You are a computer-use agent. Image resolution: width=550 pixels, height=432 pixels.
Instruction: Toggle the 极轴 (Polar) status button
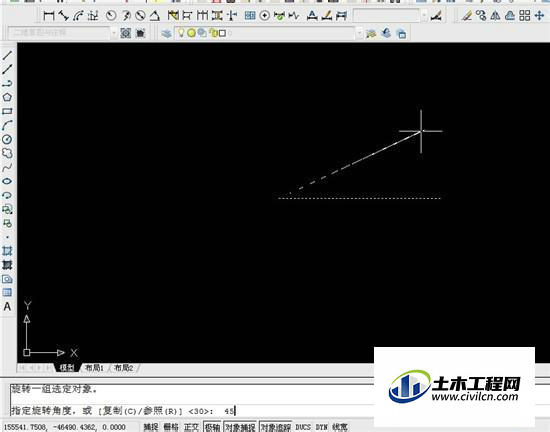point(212,427)
